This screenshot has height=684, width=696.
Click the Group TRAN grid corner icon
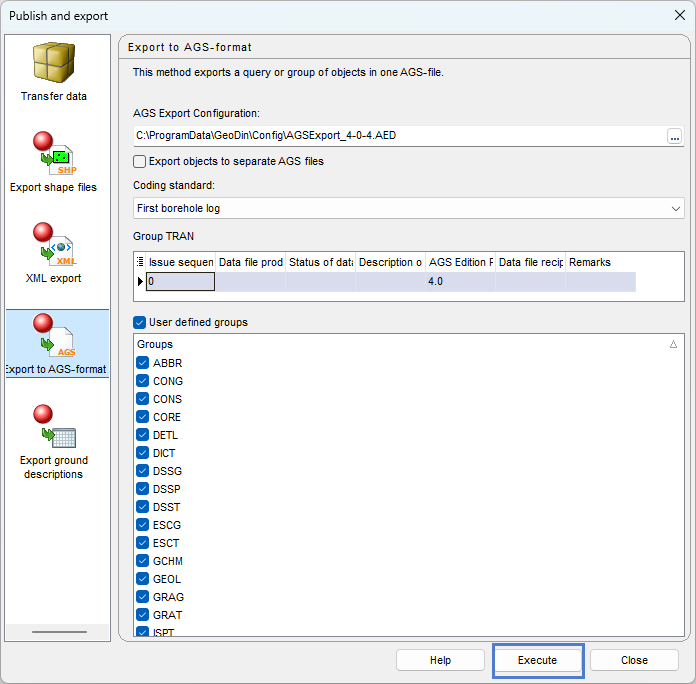tap(140, 262)
